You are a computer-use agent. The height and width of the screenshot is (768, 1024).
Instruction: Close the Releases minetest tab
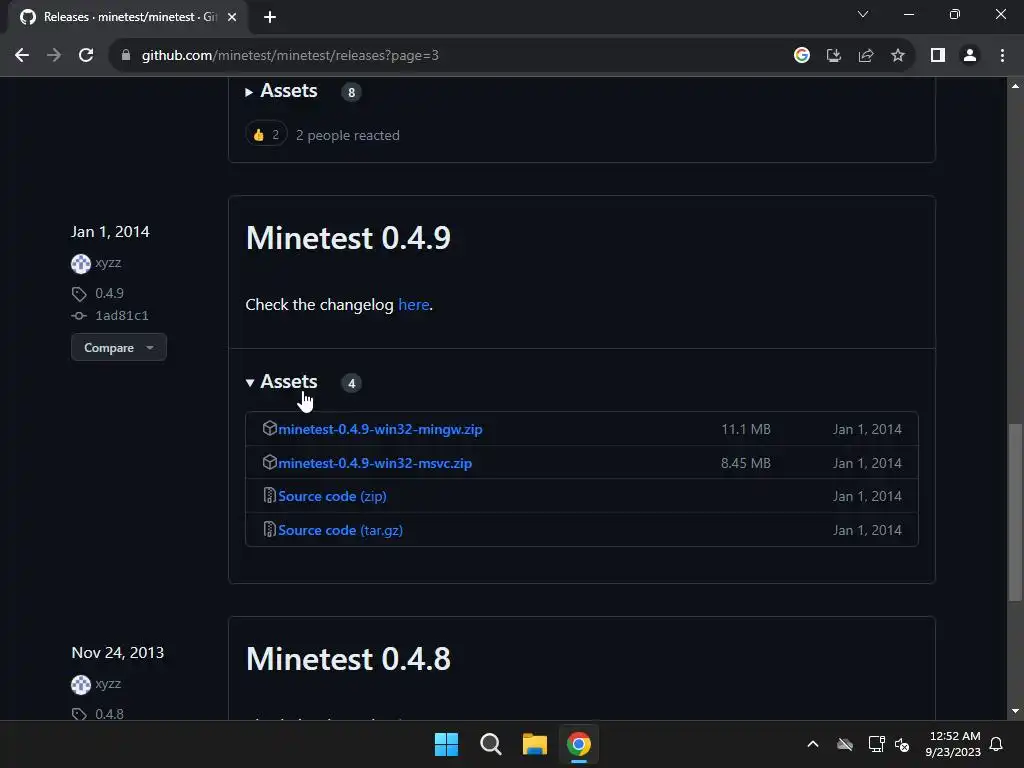tap(232, 17)
